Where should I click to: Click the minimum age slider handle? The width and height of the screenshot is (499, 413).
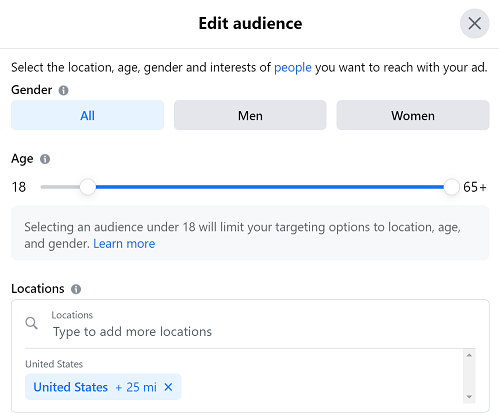coord(88,187)
